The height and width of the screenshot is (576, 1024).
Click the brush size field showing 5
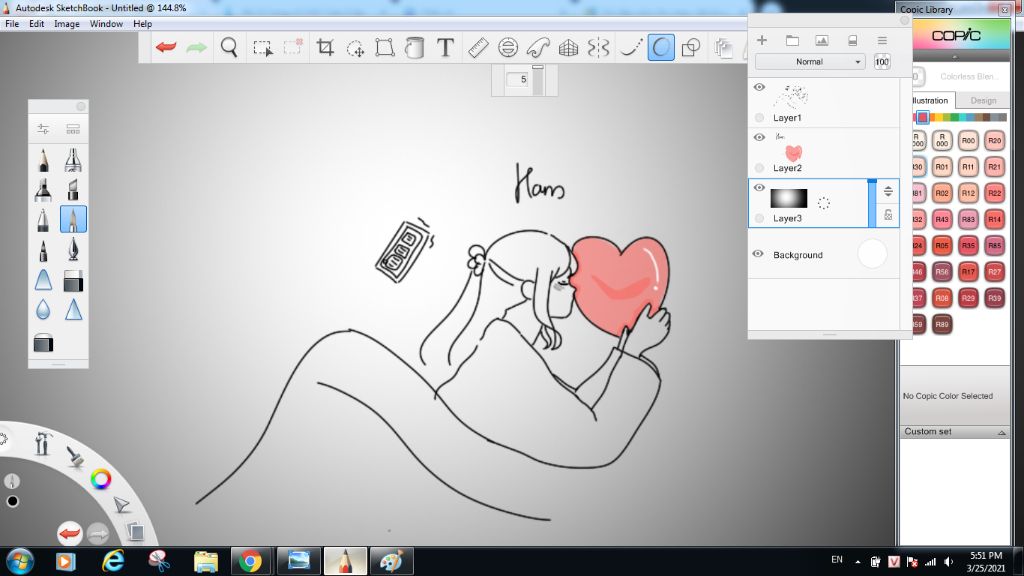click(517, 80)
